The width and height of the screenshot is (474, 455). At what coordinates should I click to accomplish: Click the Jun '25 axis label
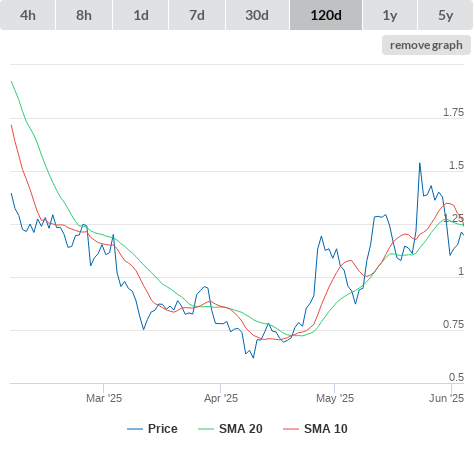[446, 398]
